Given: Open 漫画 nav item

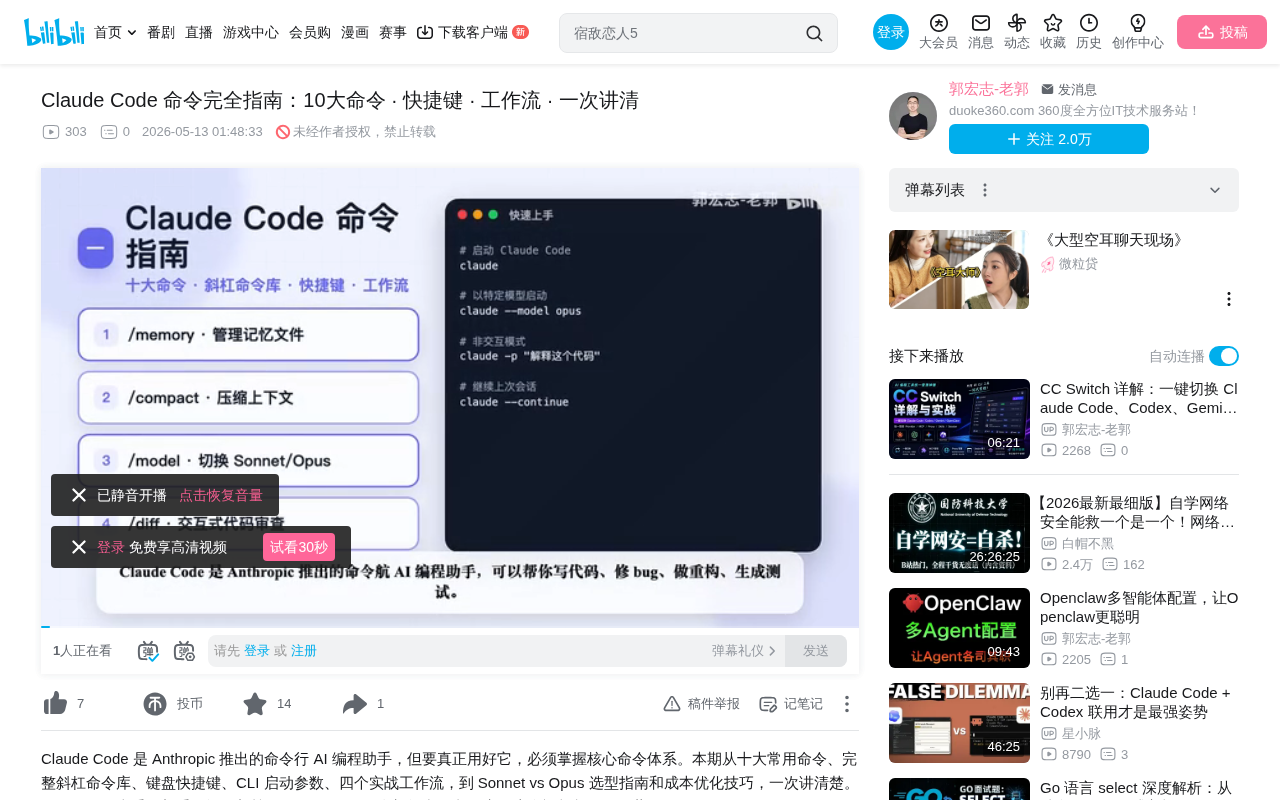Looking at the screenshot, I should (355, 32).
